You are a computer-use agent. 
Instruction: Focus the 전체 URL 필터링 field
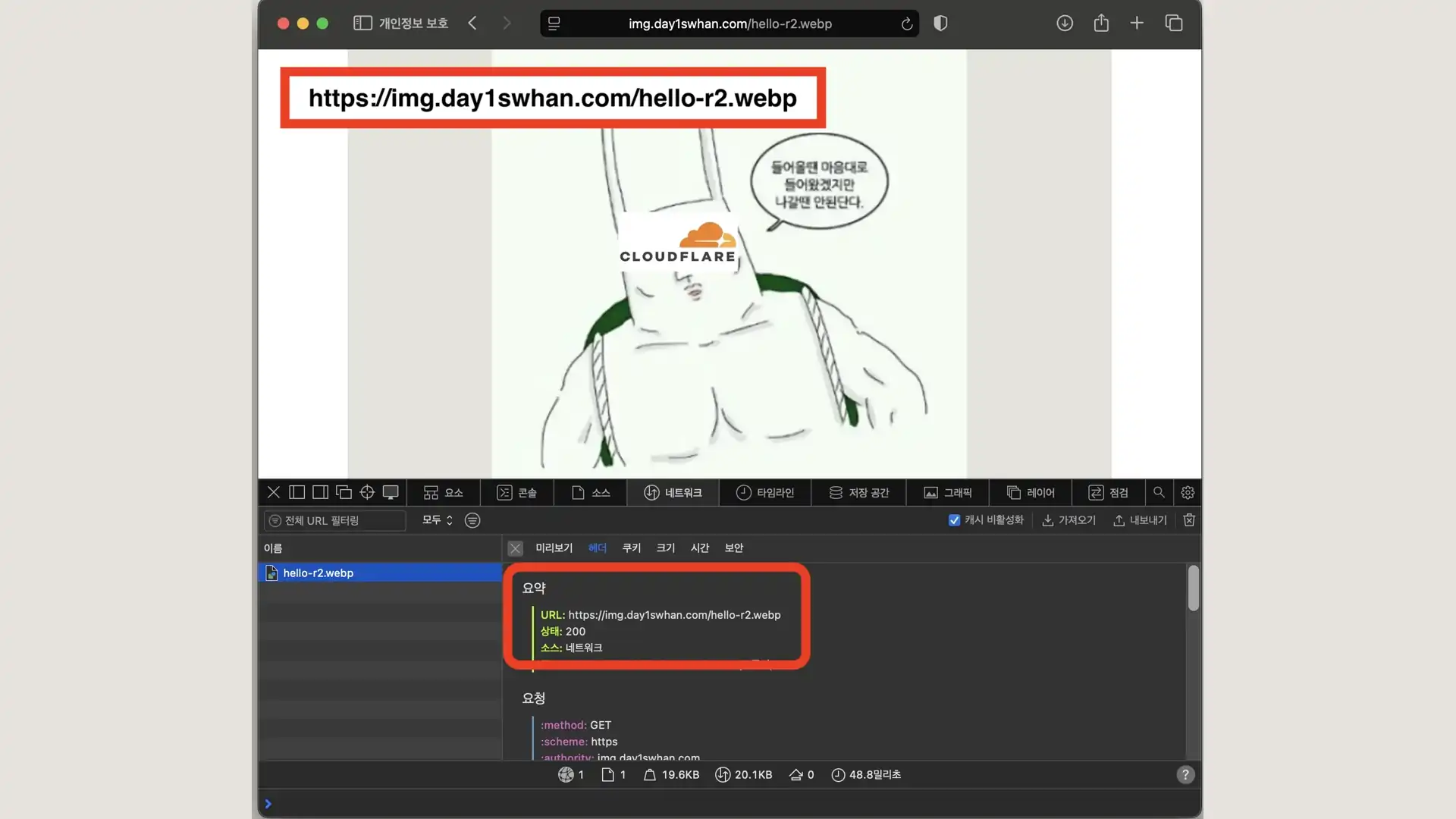(334, 520)
